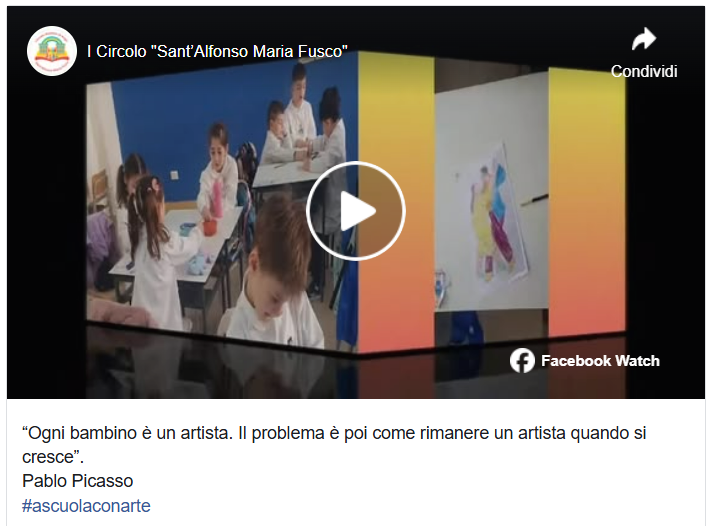Click the Picasso quote text starting "Ogni bambino"
The width and height of the screenshot is (713, 526).
pyautogui.click(x=334, y=445)
